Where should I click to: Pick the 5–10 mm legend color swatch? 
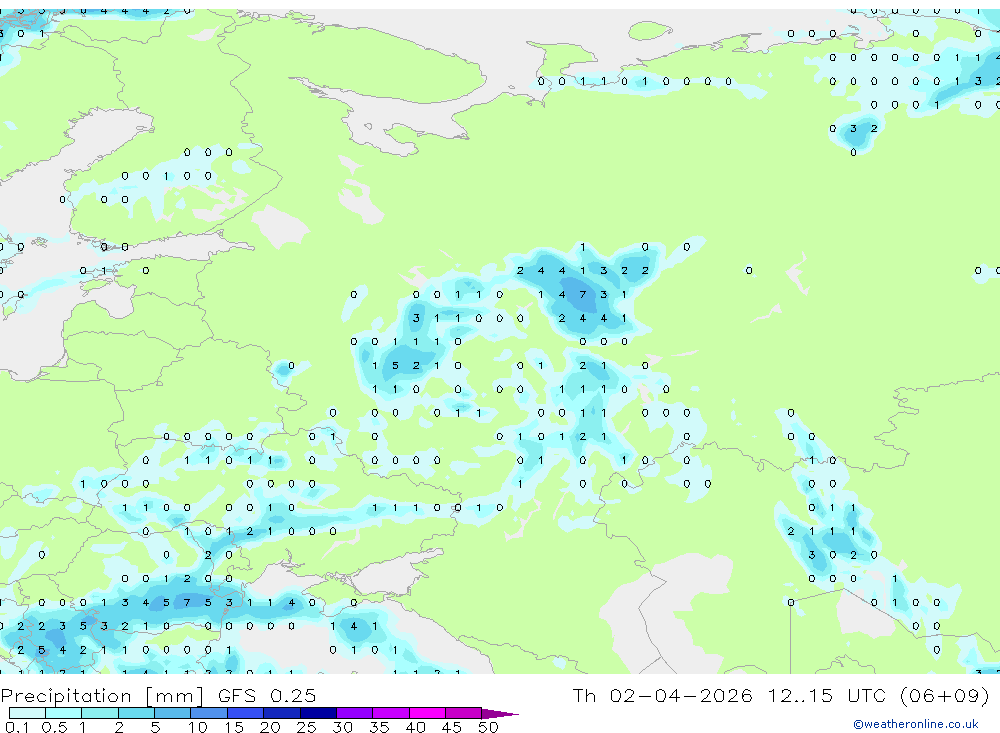(x=173, y=713)
